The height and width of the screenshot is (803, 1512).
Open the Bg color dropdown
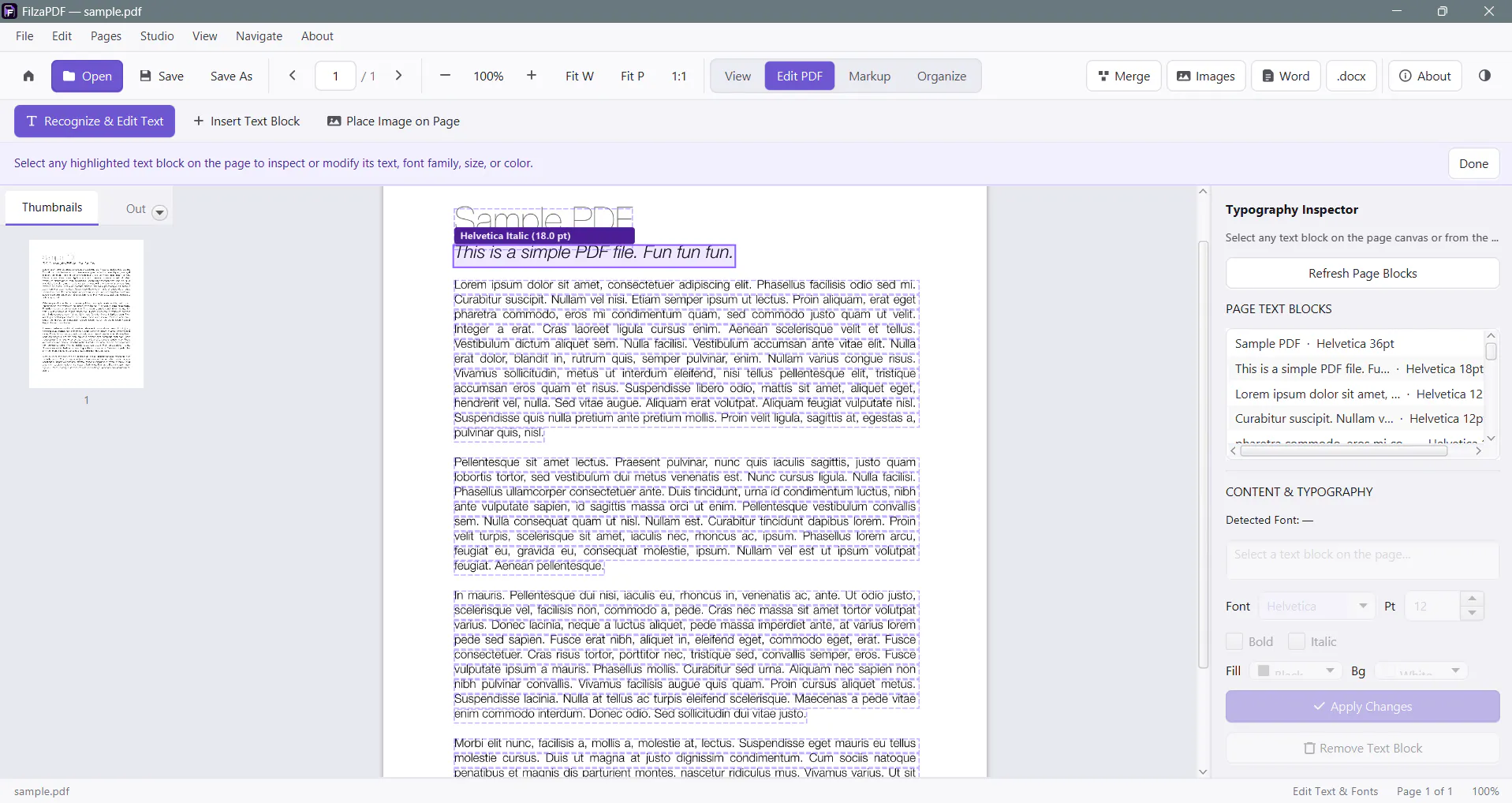click(1421, 670)
